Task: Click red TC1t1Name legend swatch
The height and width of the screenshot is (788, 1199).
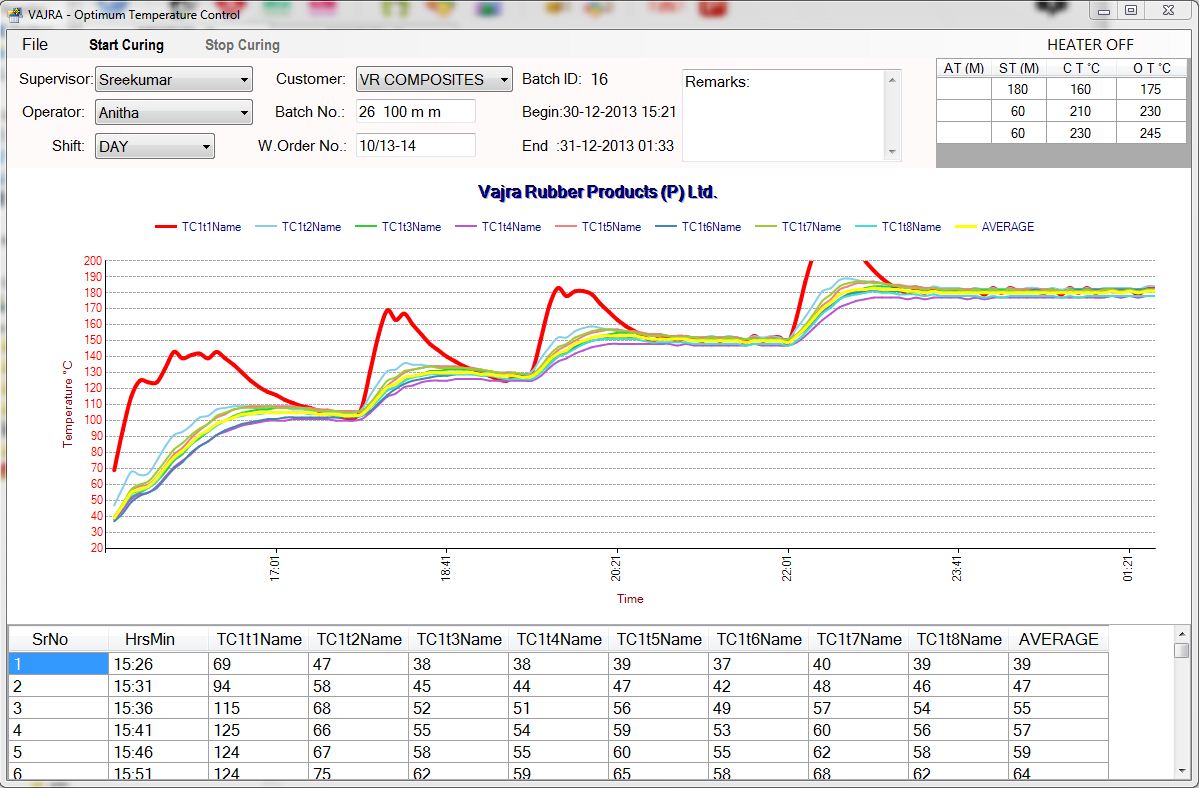Action: point(166,227)
